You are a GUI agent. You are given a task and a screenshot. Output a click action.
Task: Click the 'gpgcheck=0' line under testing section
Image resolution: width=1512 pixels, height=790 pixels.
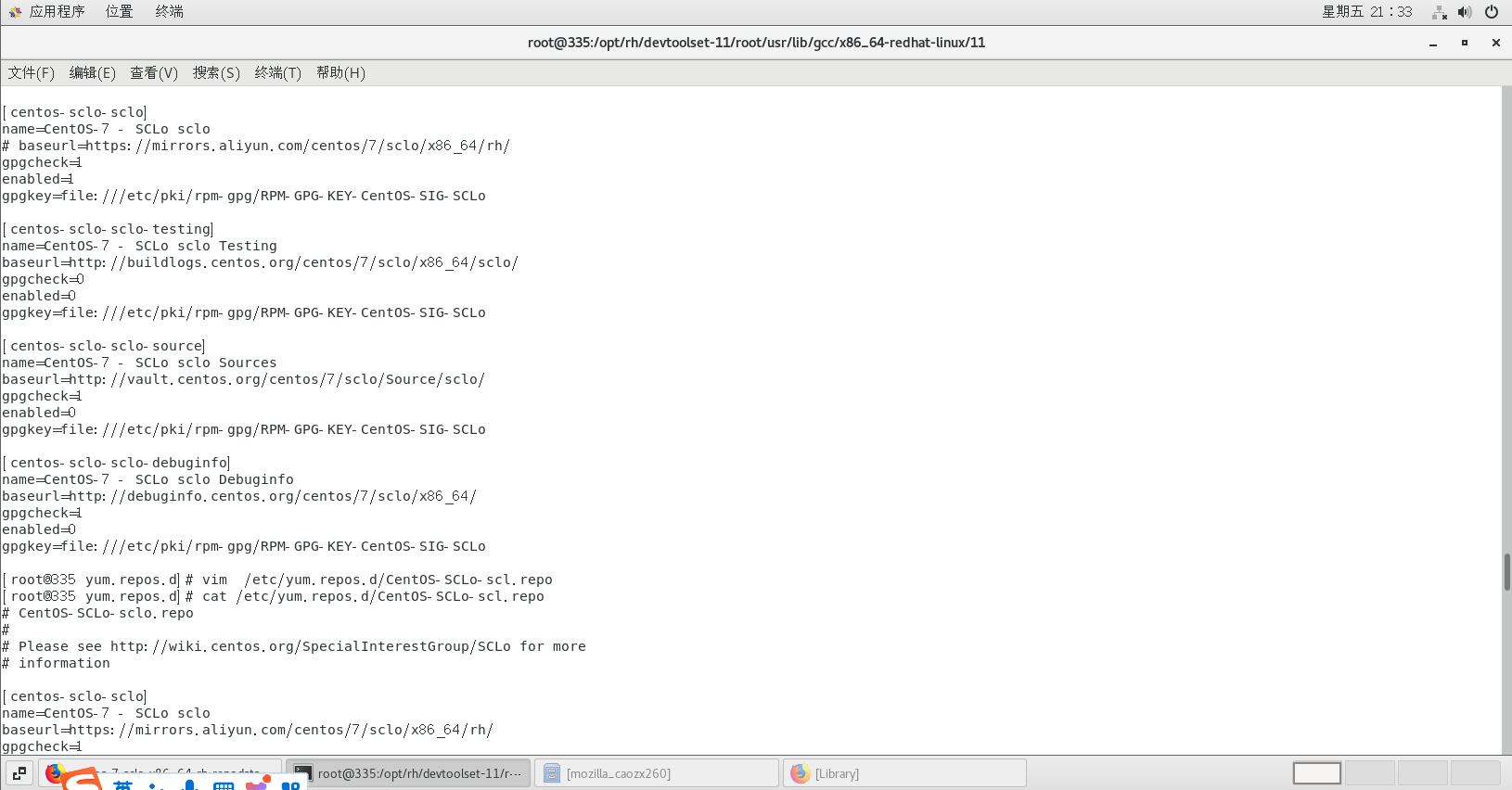click(43, 279)
